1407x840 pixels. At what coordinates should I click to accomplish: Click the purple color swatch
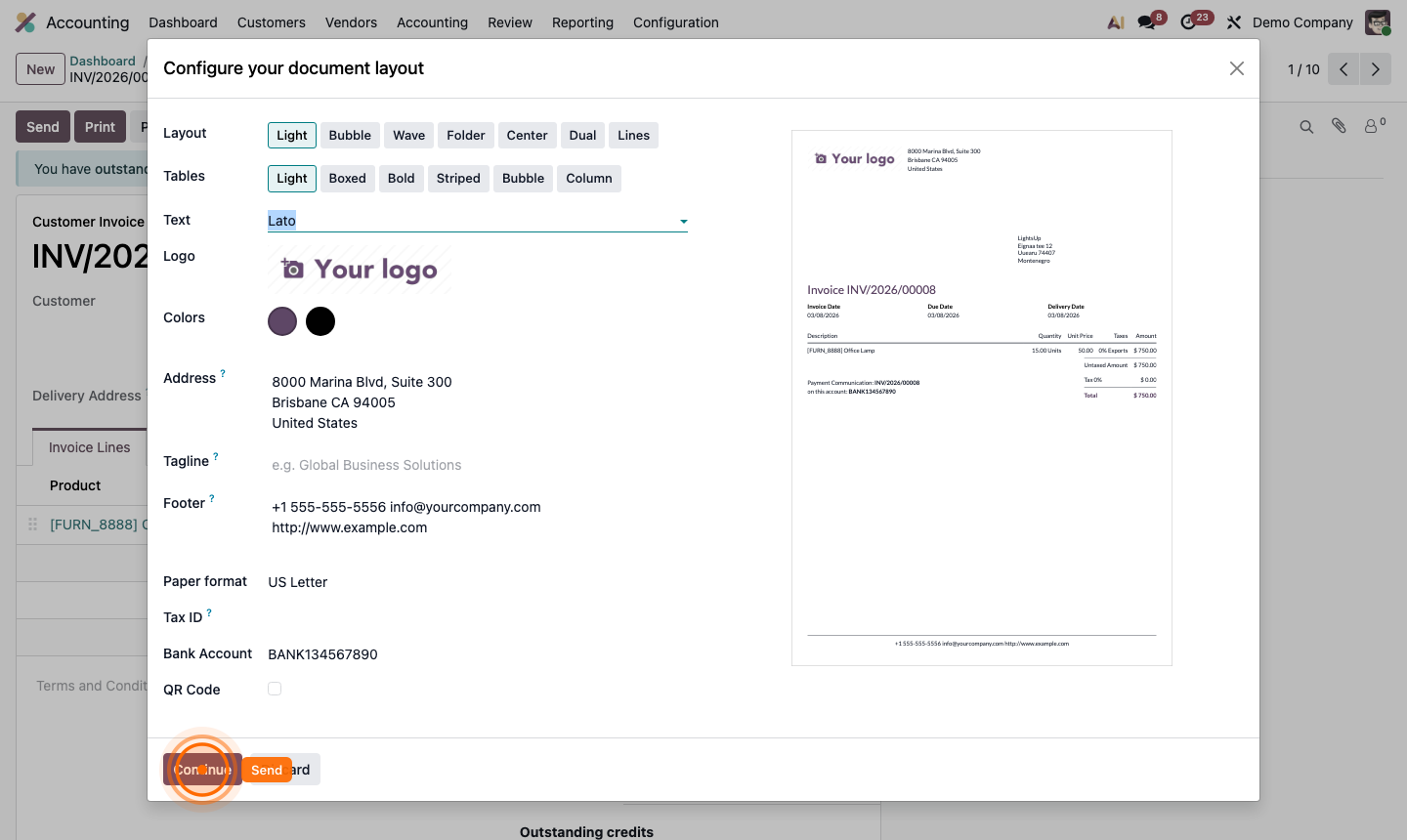[282, 321]
